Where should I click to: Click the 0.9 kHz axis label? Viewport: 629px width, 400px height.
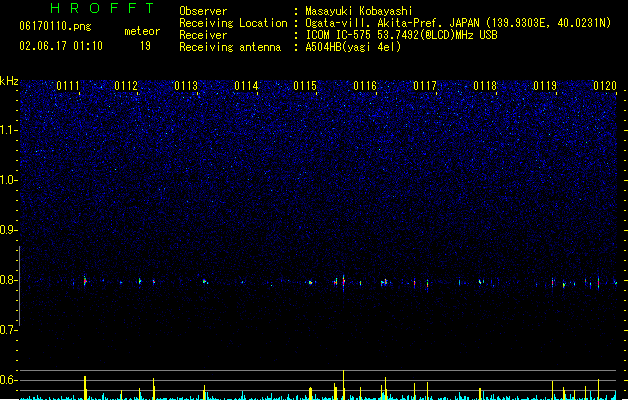point(8,230)
